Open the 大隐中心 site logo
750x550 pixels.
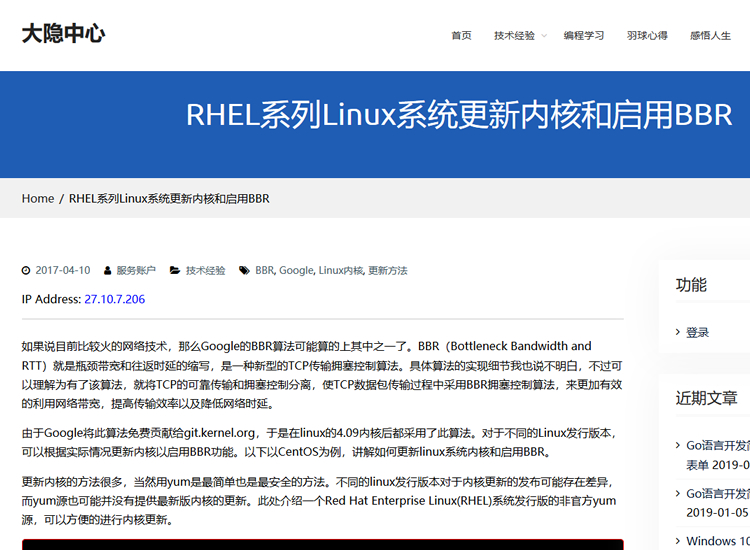[x=63, y=33]
